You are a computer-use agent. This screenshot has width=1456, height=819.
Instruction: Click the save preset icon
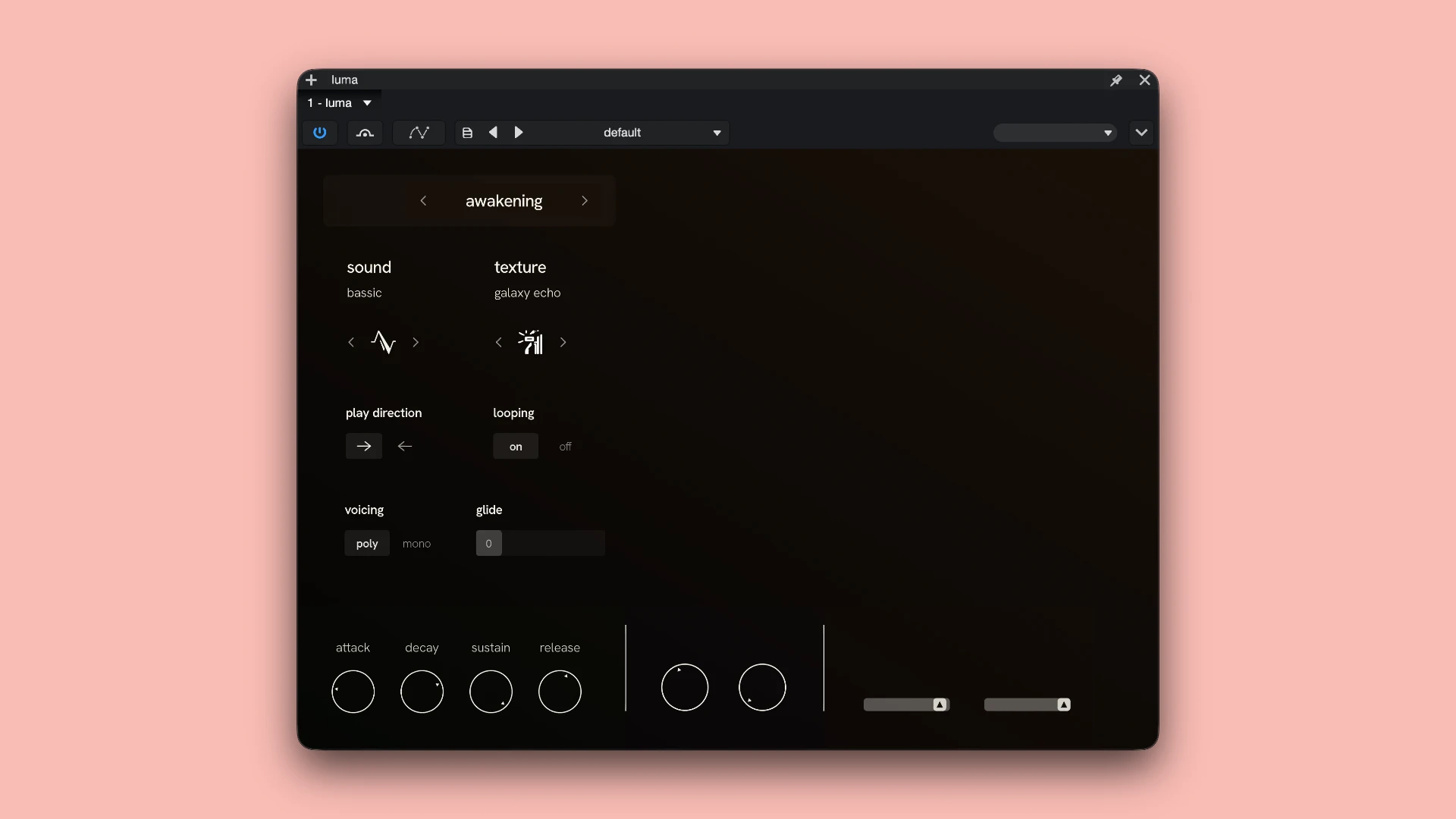pos(467,133)
